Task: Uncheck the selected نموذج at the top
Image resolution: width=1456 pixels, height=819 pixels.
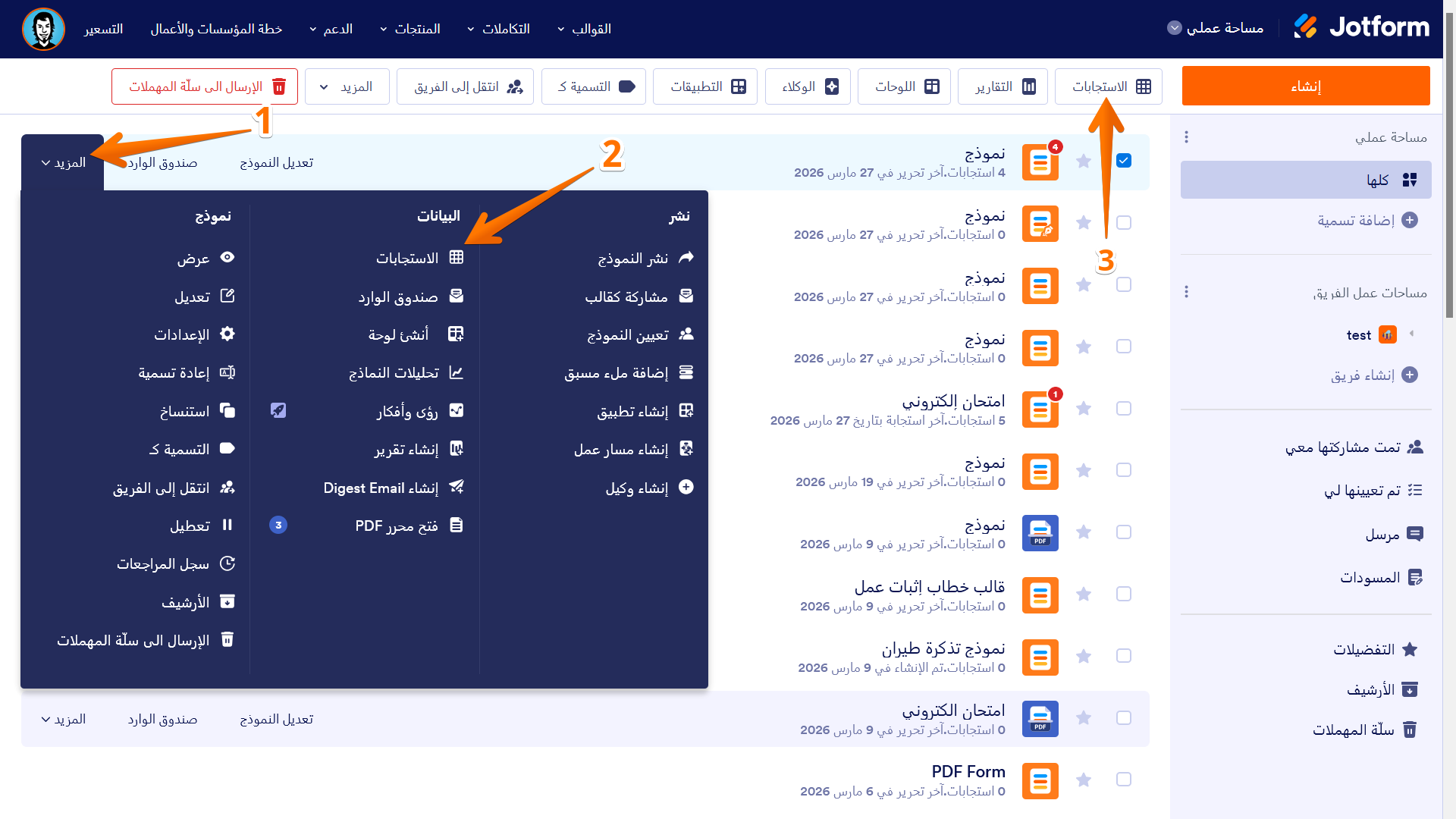Action: (1125, 161)
